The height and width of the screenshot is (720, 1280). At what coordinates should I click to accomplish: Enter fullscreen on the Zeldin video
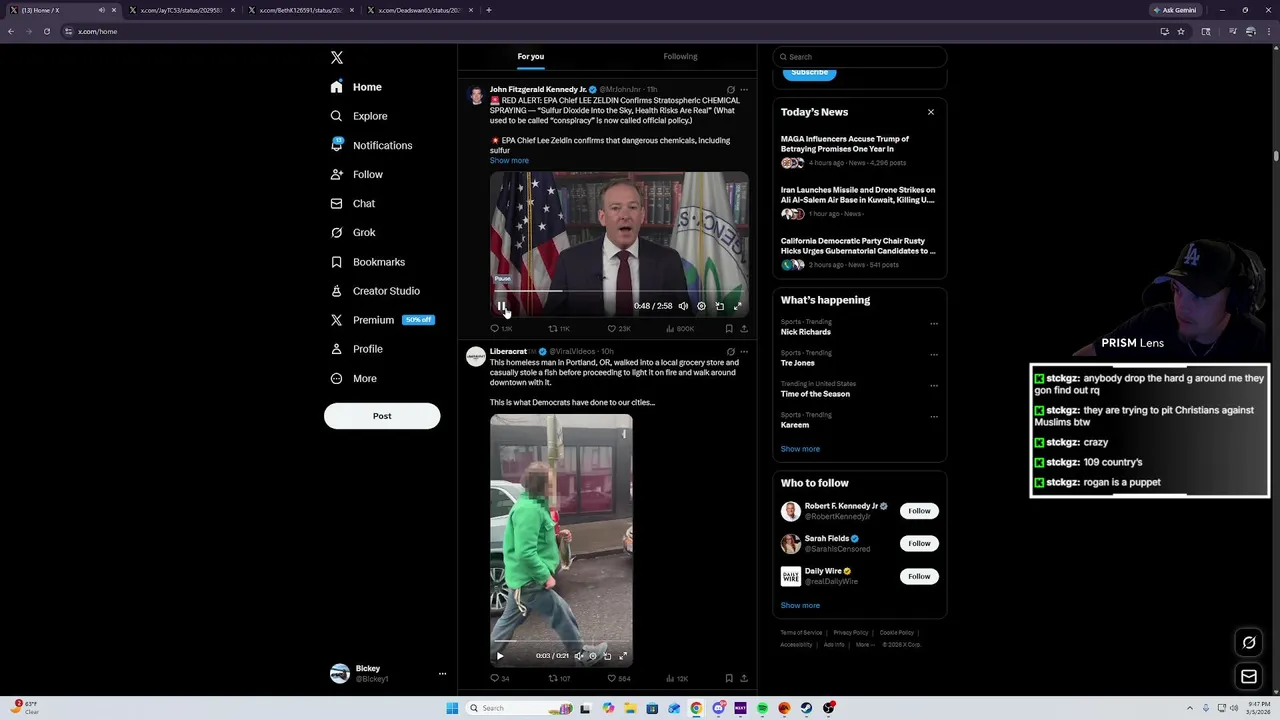click(x=738, y=306)
